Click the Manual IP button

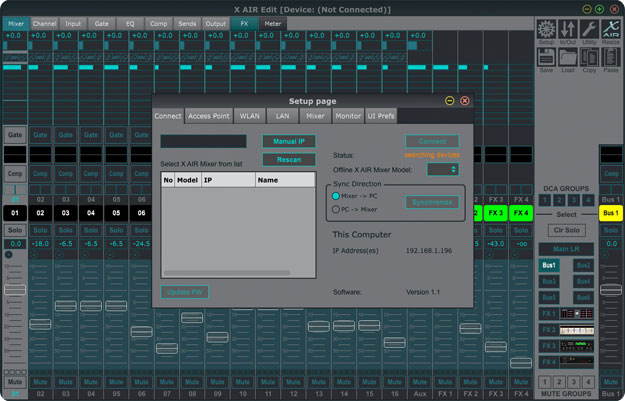pos(289,141)
